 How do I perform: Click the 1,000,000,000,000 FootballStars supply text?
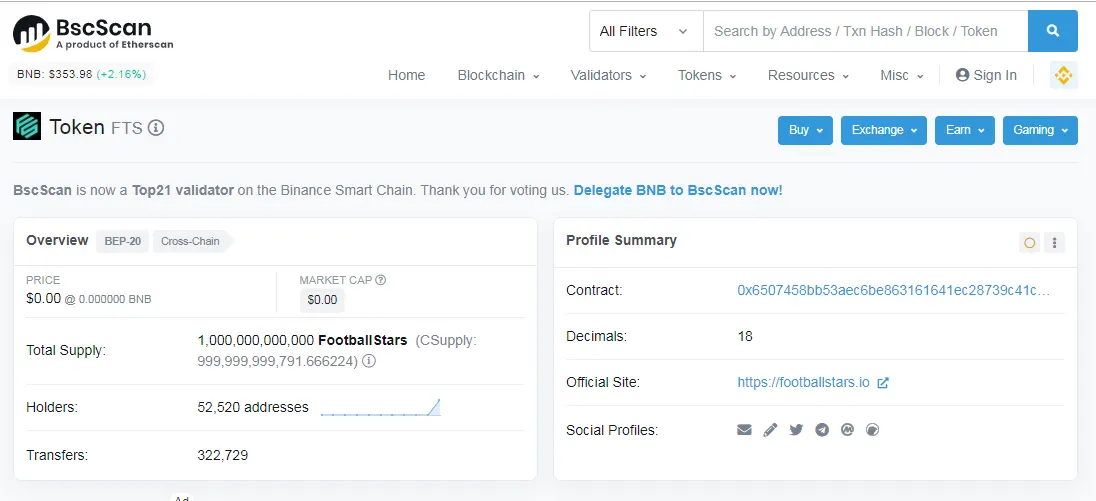point(303,340)
